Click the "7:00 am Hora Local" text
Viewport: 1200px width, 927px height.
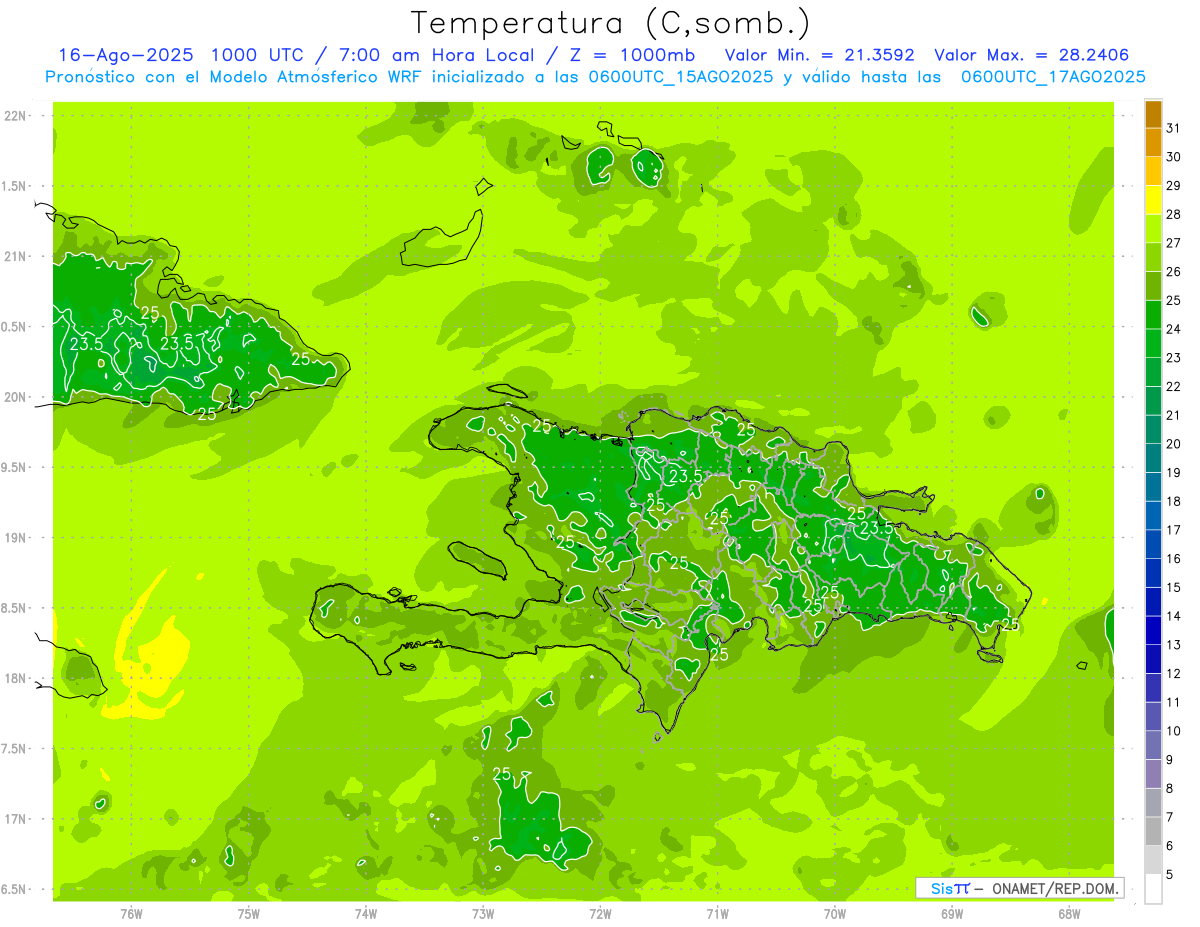click(438, 55)
